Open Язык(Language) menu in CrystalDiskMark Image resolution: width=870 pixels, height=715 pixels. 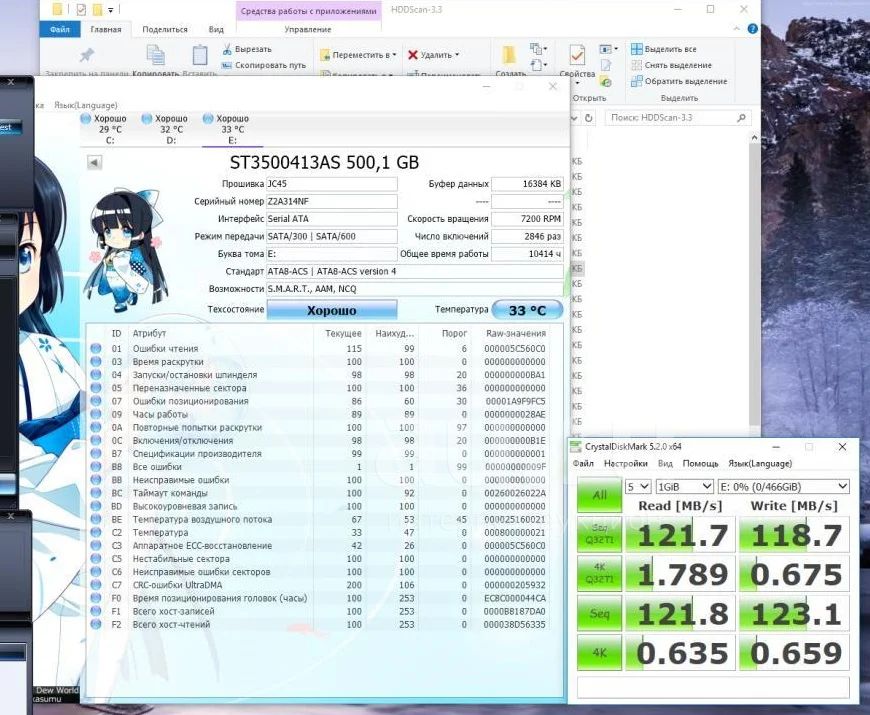pos(760,463)
